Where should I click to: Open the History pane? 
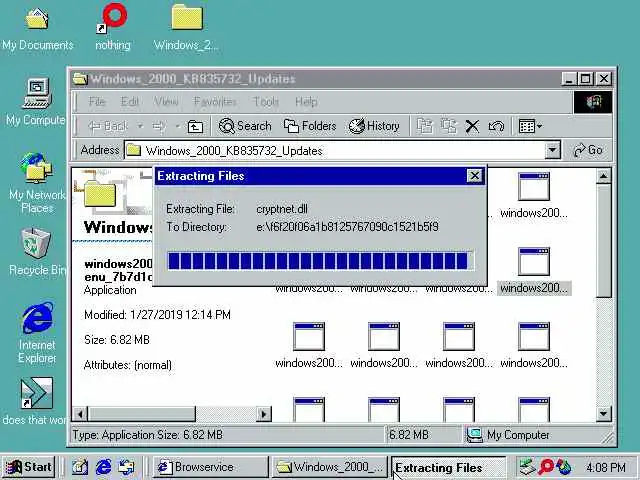374,126
